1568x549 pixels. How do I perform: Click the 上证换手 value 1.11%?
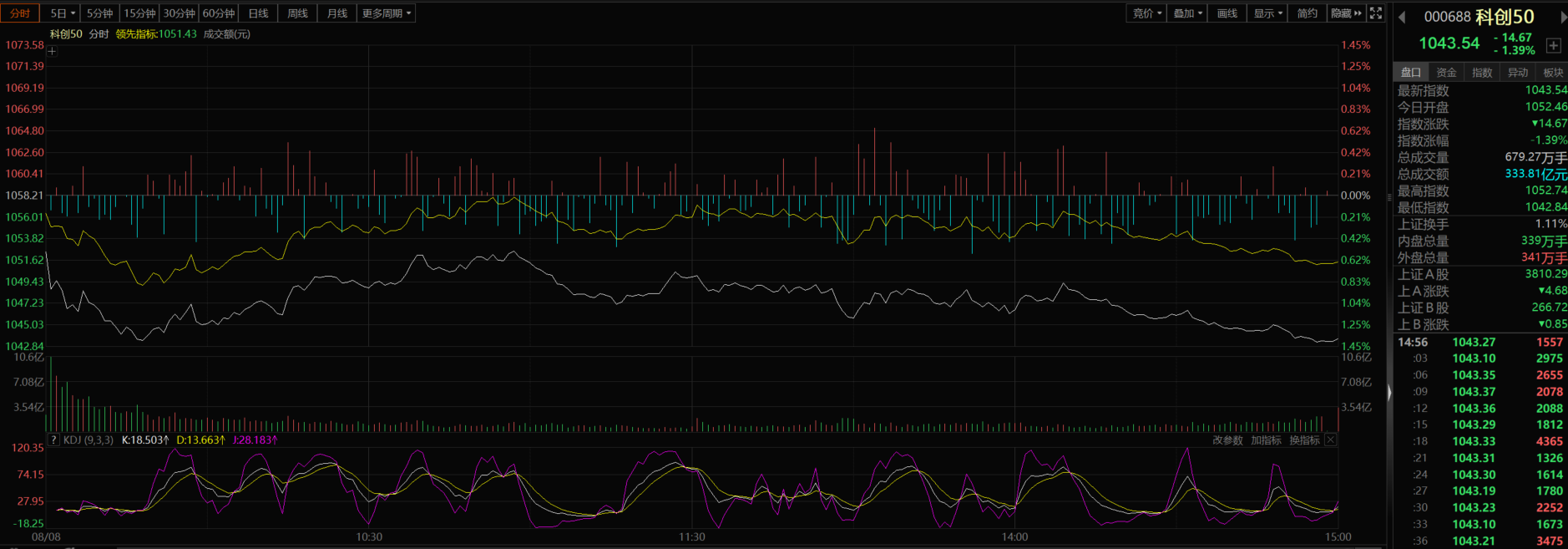[1551, 224]
